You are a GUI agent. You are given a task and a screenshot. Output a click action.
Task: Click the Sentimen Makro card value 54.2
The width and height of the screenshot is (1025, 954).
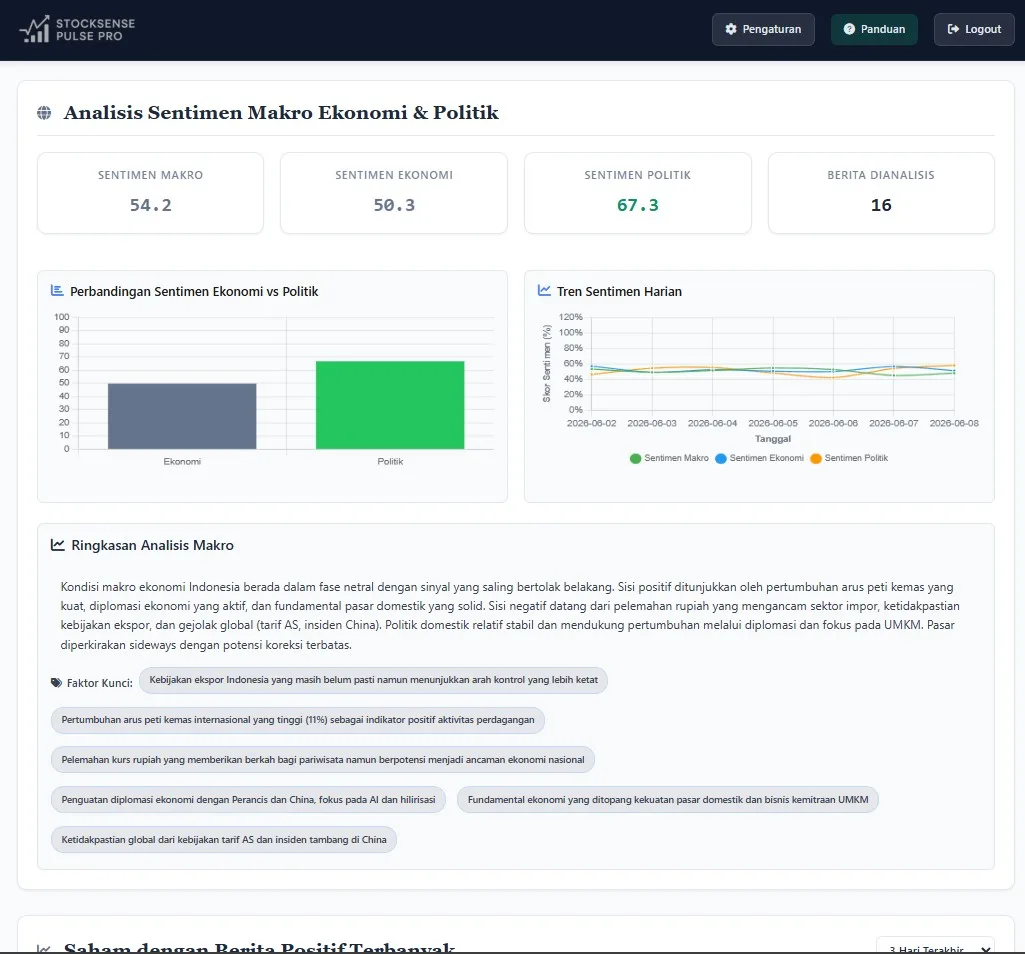click(150, 205)
